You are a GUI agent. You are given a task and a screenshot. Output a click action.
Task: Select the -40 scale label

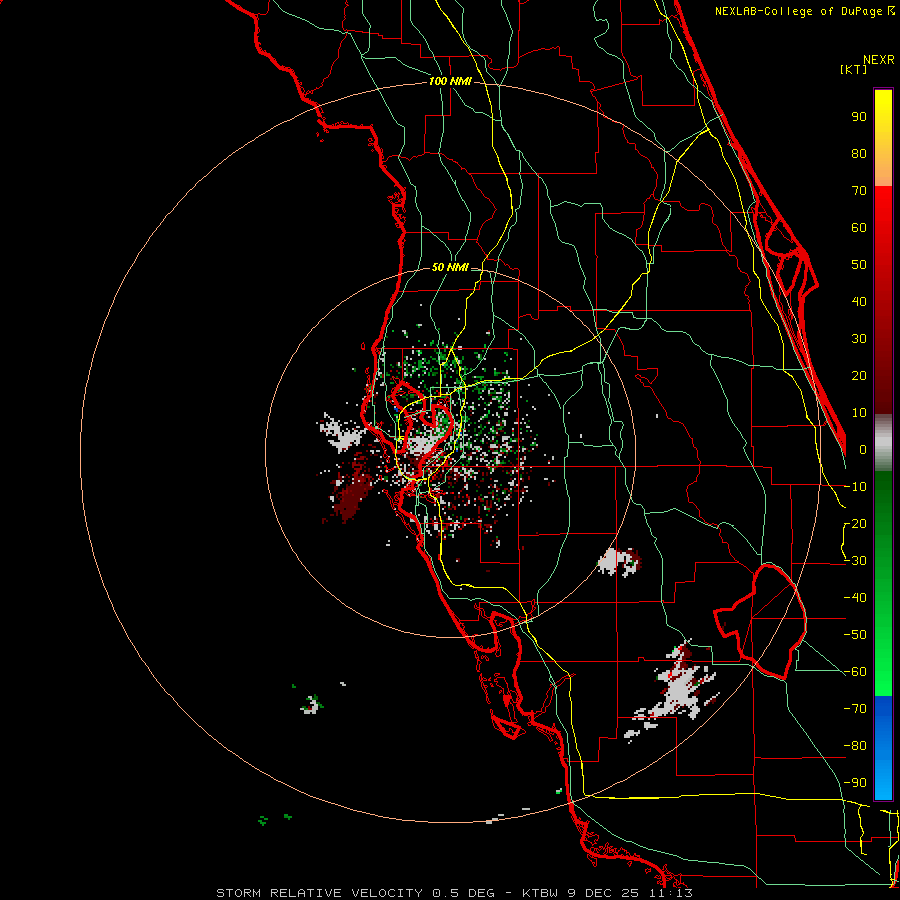pos(855,598)
